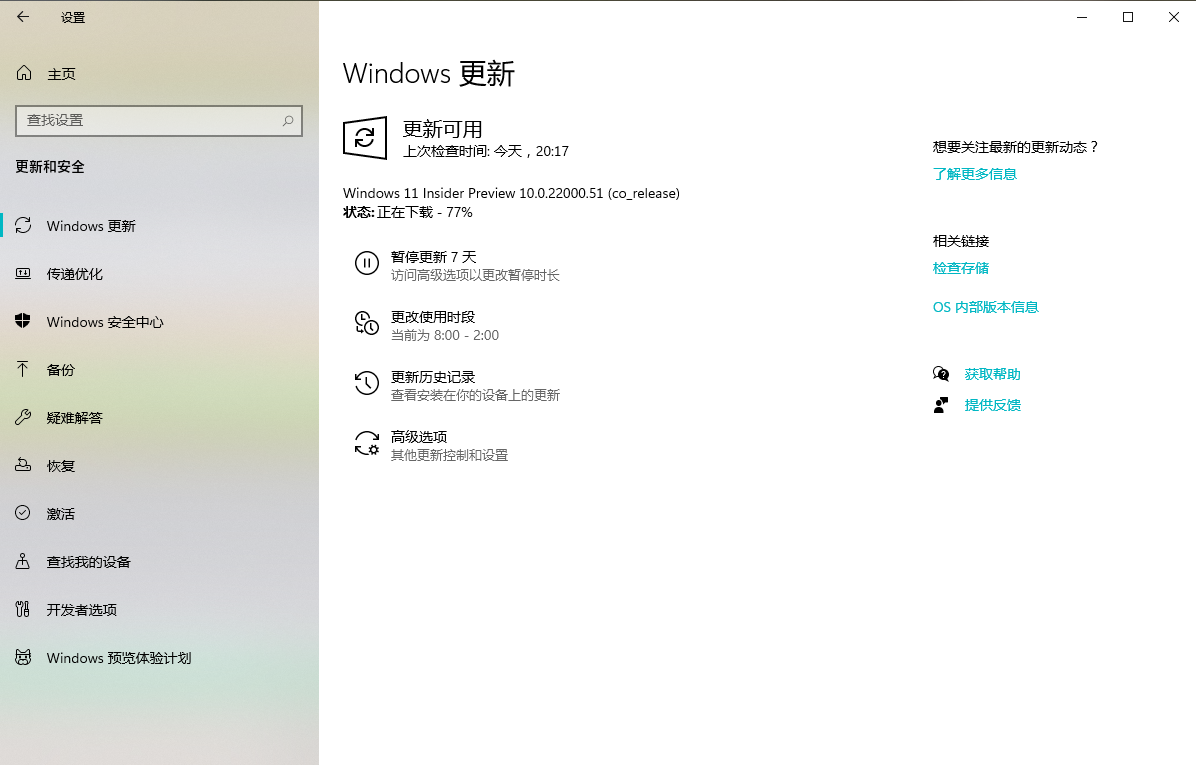Click 获取帮助 link
This screenshot has height=765, width=1196.
tap(992, 374)
